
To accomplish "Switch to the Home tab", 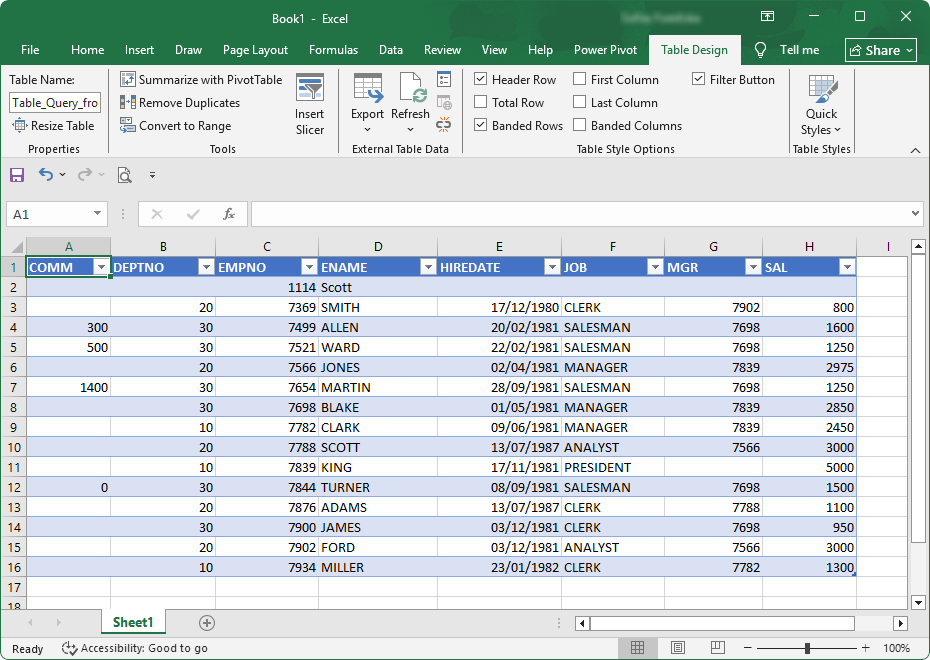I will [x=87, y=50].
